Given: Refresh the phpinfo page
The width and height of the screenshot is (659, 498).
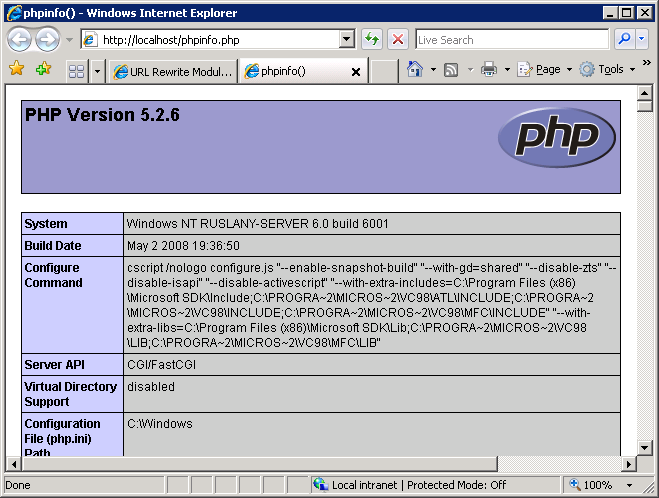Looking at the screenshot, I should coord(372,40).
